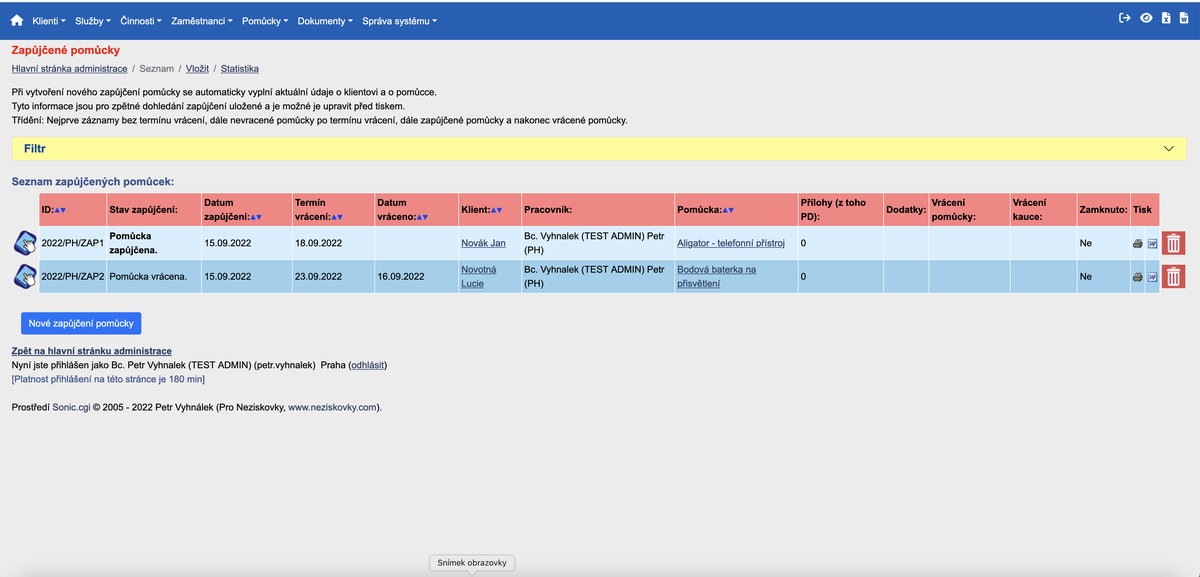Open the history preview eye icon
1200x577 pixels.
point(1147,17)
